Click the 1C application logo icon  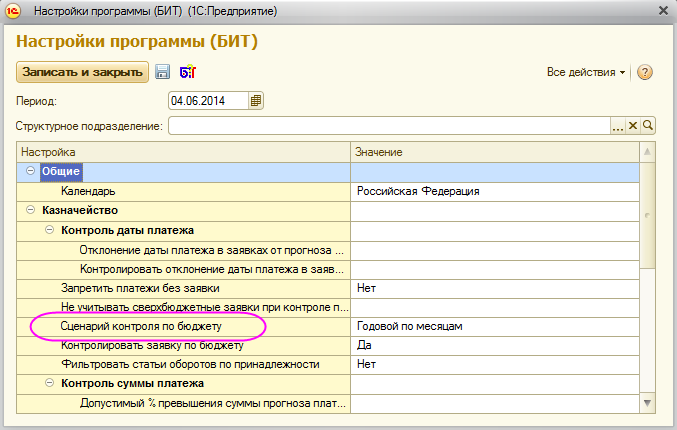13,11
